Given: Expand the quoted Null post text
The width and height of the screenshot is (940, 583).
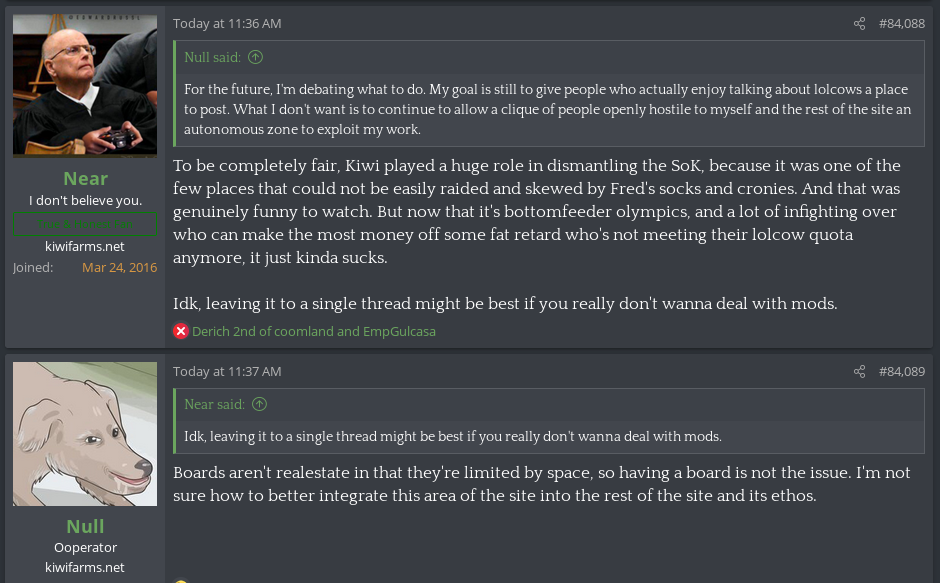Looking at the screenshot, I should tap(546, 109).
